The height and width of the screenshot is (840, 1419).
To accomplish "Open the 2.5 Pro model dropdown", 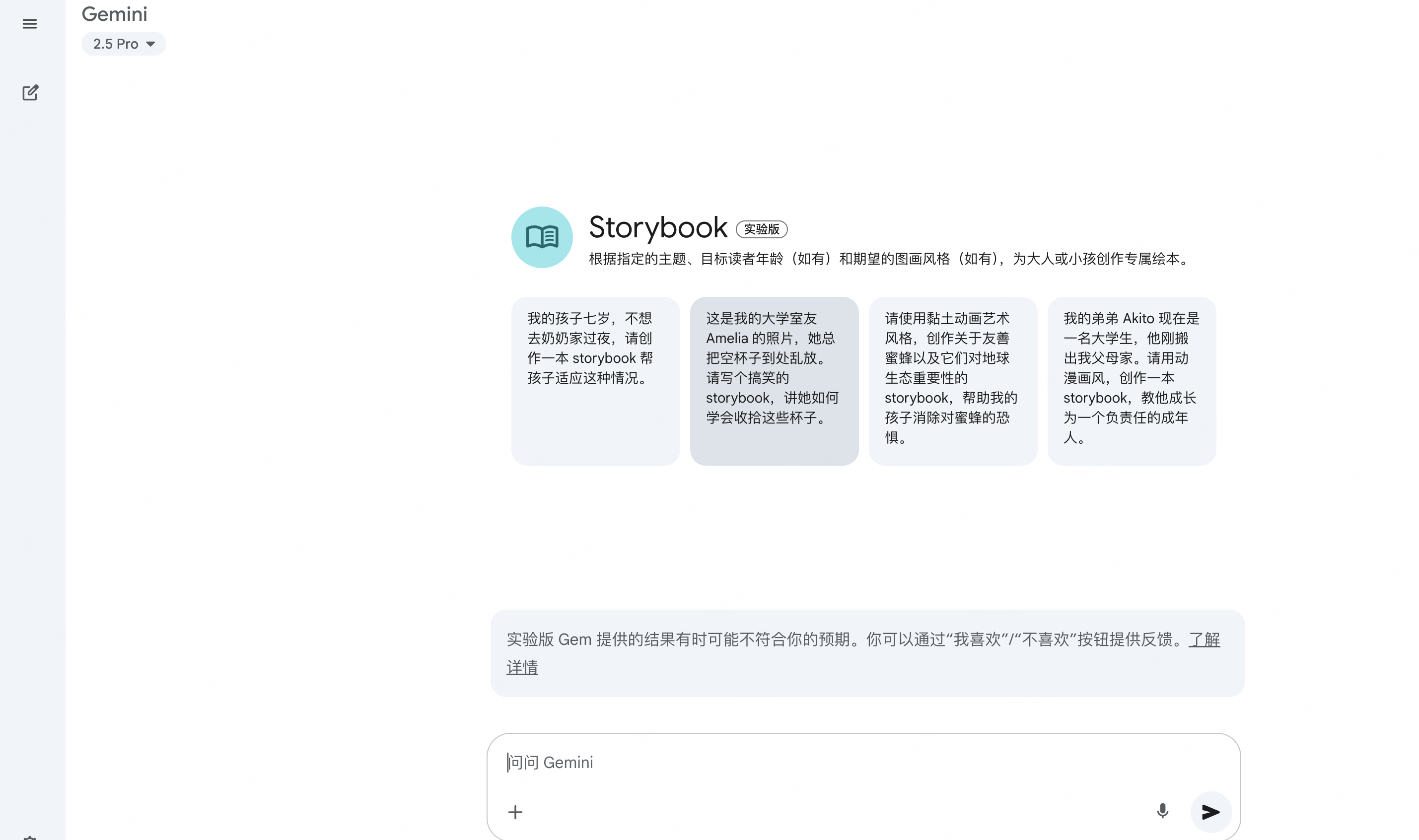I will pyautogui.click(x=124, y=44).
